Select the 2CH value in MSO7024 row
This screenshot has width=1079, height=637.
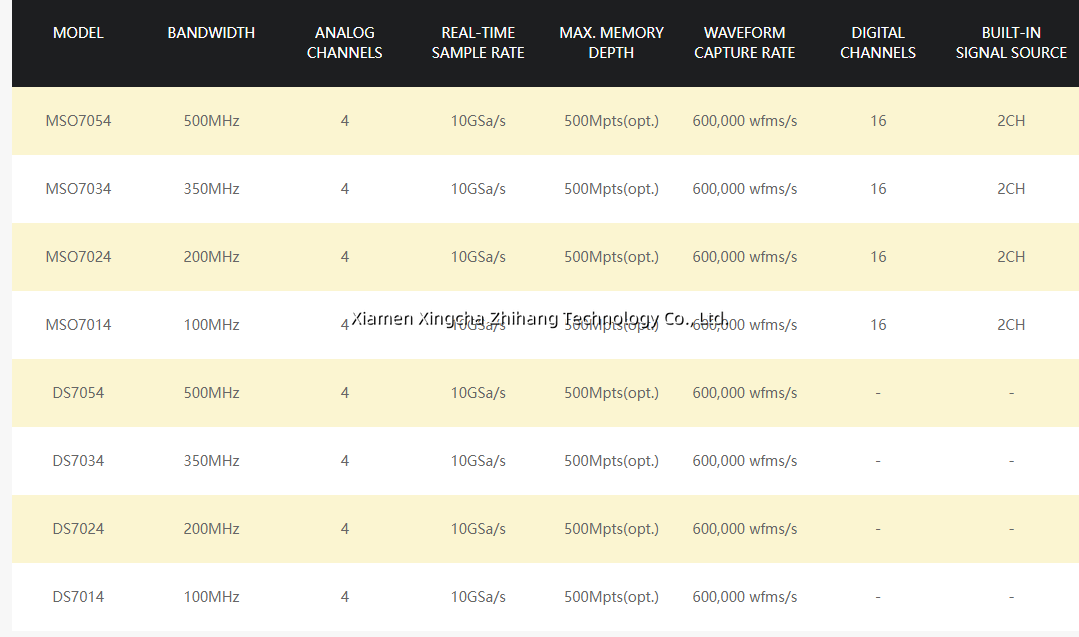1011,257
